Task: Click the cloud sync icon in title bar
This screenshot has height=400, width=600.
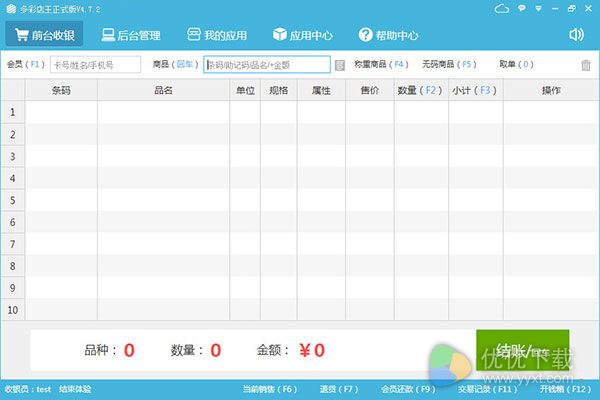Action: (502, 8)
